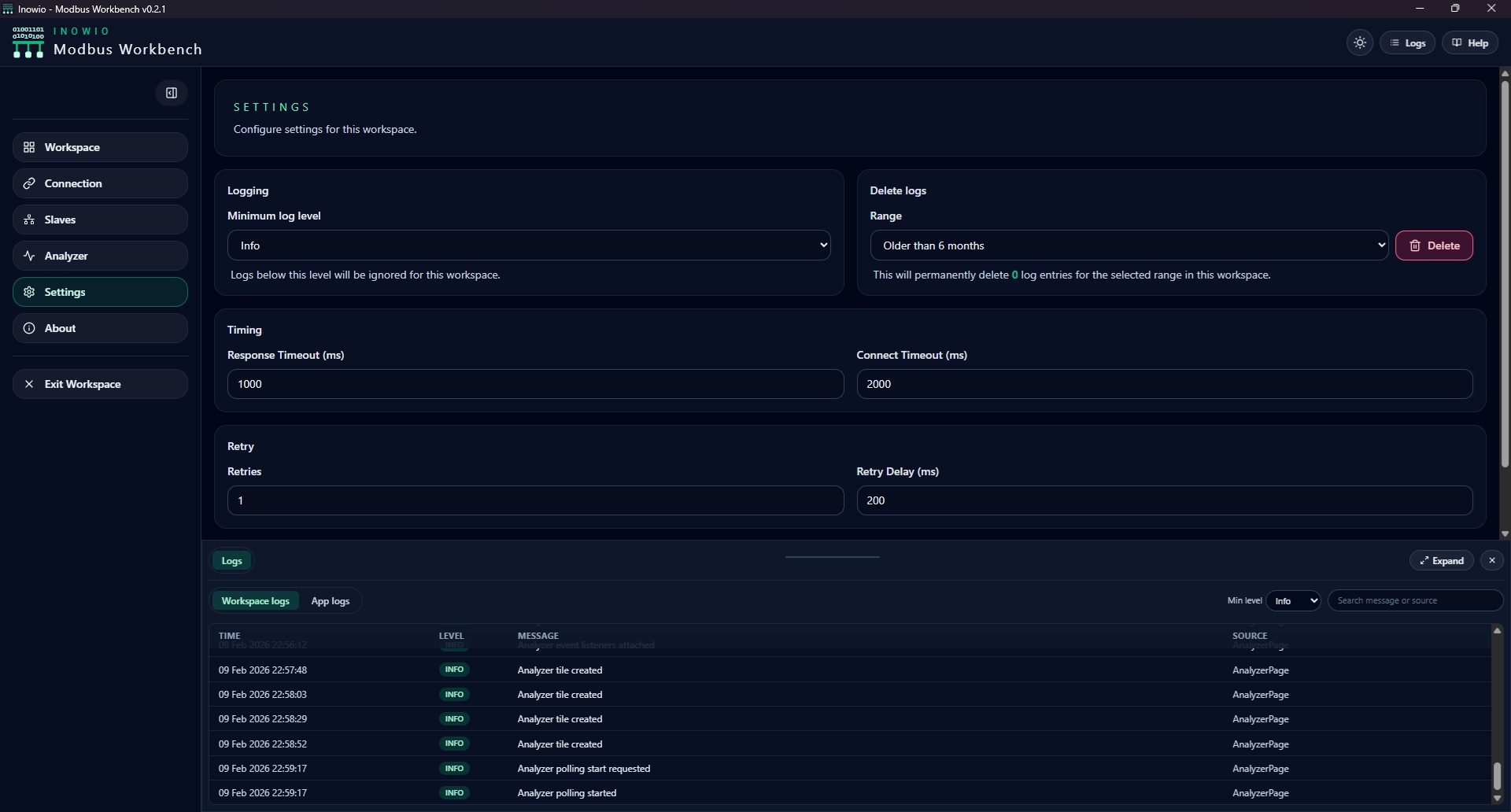Close the logs panel with X
The height and width of the screenshot is (812, 1511).
point(1492,560)
